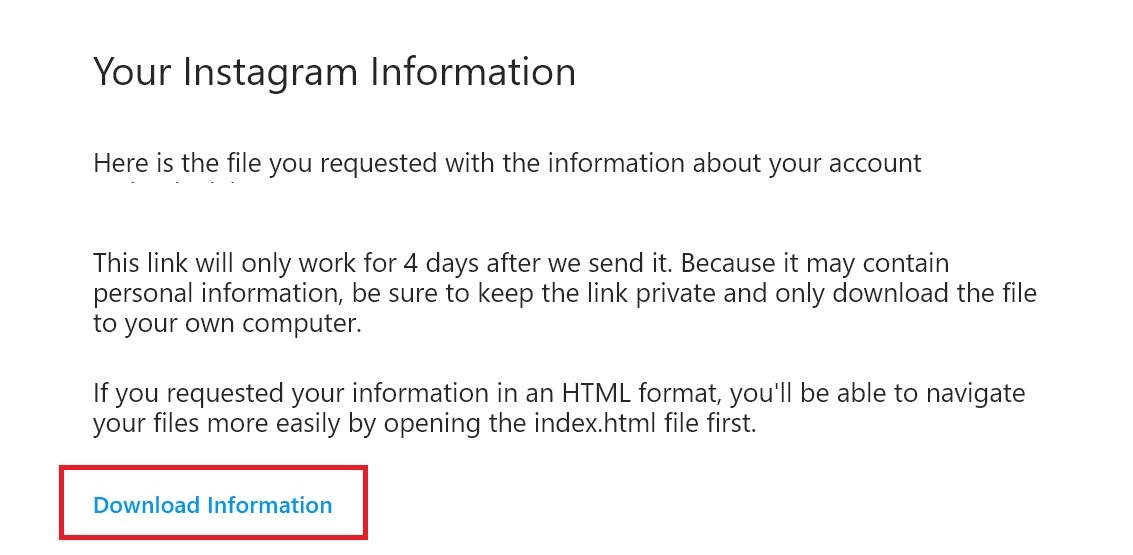Click the paragraph starting "If you requested your information"
Image resolution: width=1133 pixels, height=555 pixels.
click(559, 408)
